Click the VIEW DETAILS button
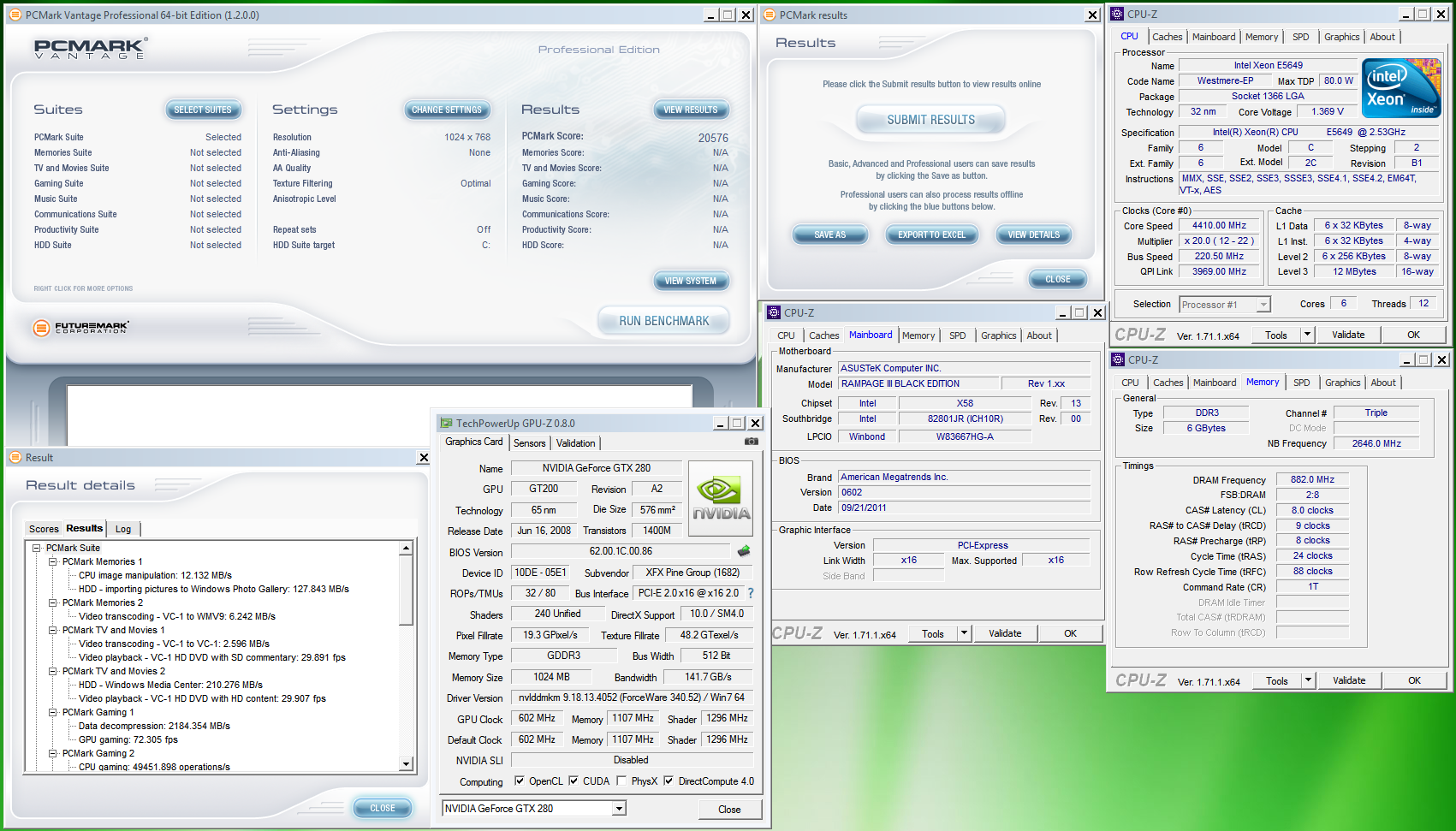The image size is (1456, 831). (1033, 234)
